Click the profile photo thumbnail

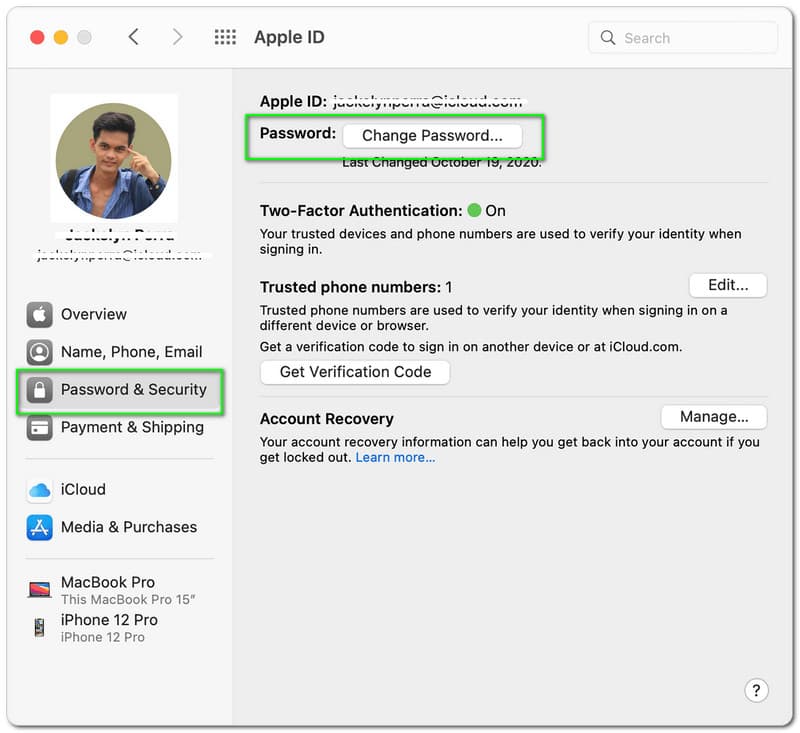tap(113, 161)
